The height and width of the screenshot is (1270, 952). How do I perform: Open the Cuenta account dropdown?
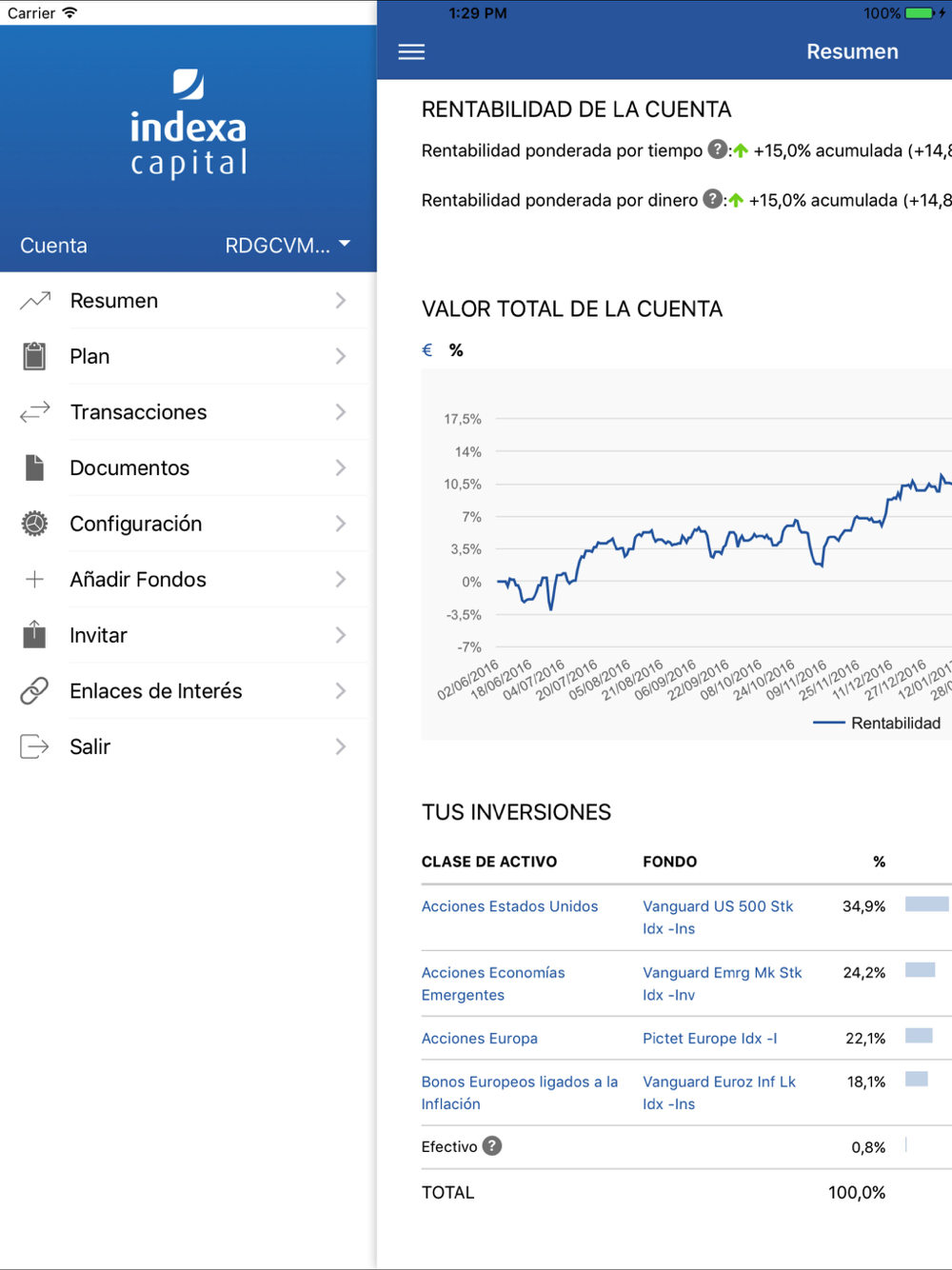(288, 246)
